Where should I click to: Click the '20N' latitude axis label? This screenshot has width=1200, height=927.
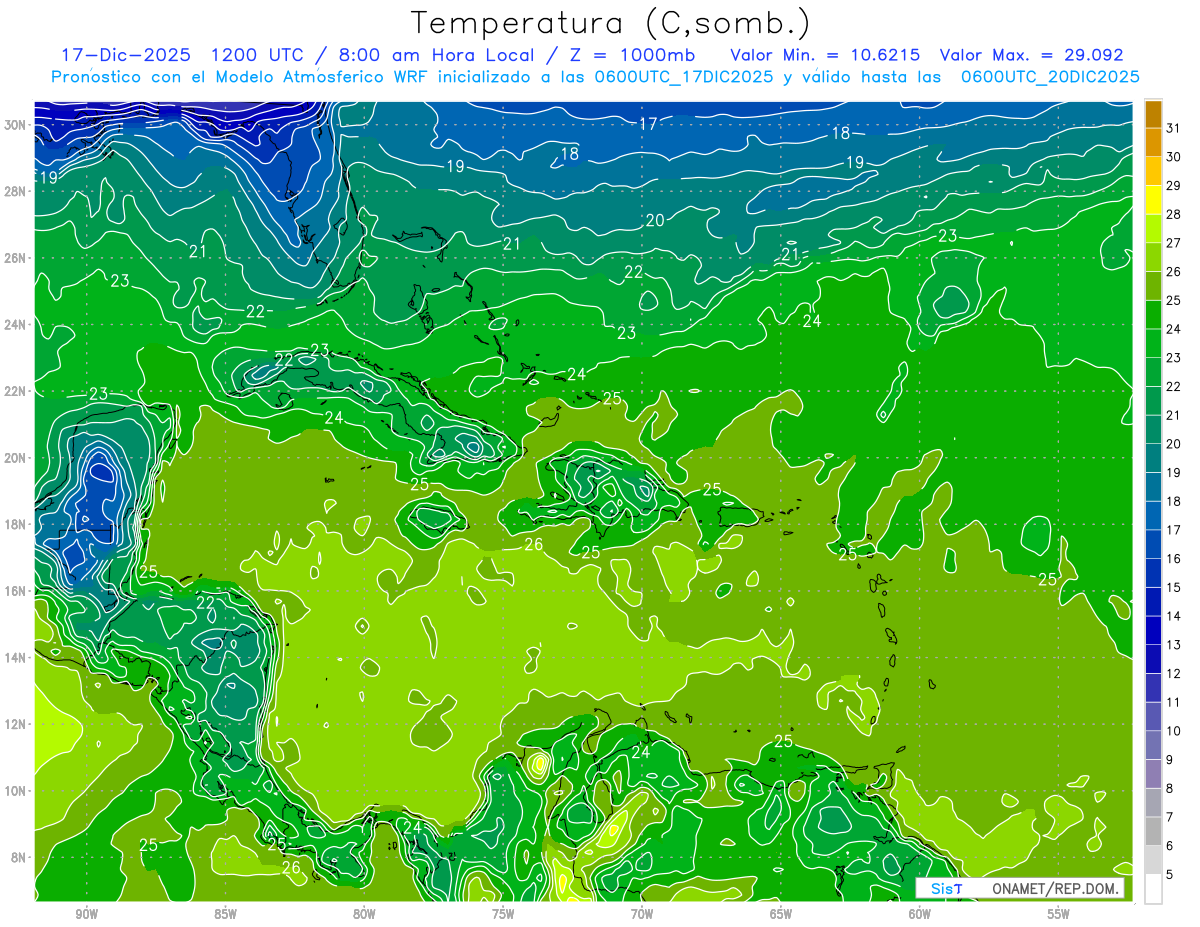pyautogui.click(x=17, y=458)
